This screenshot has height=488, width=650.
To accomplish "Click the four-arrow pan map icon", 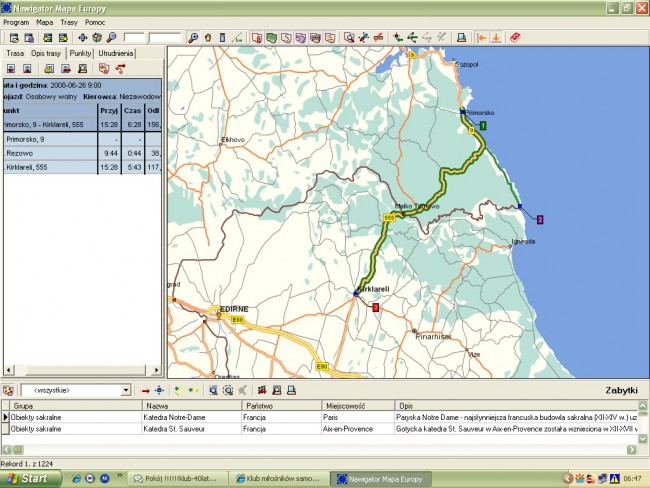I will coord(83,37).
